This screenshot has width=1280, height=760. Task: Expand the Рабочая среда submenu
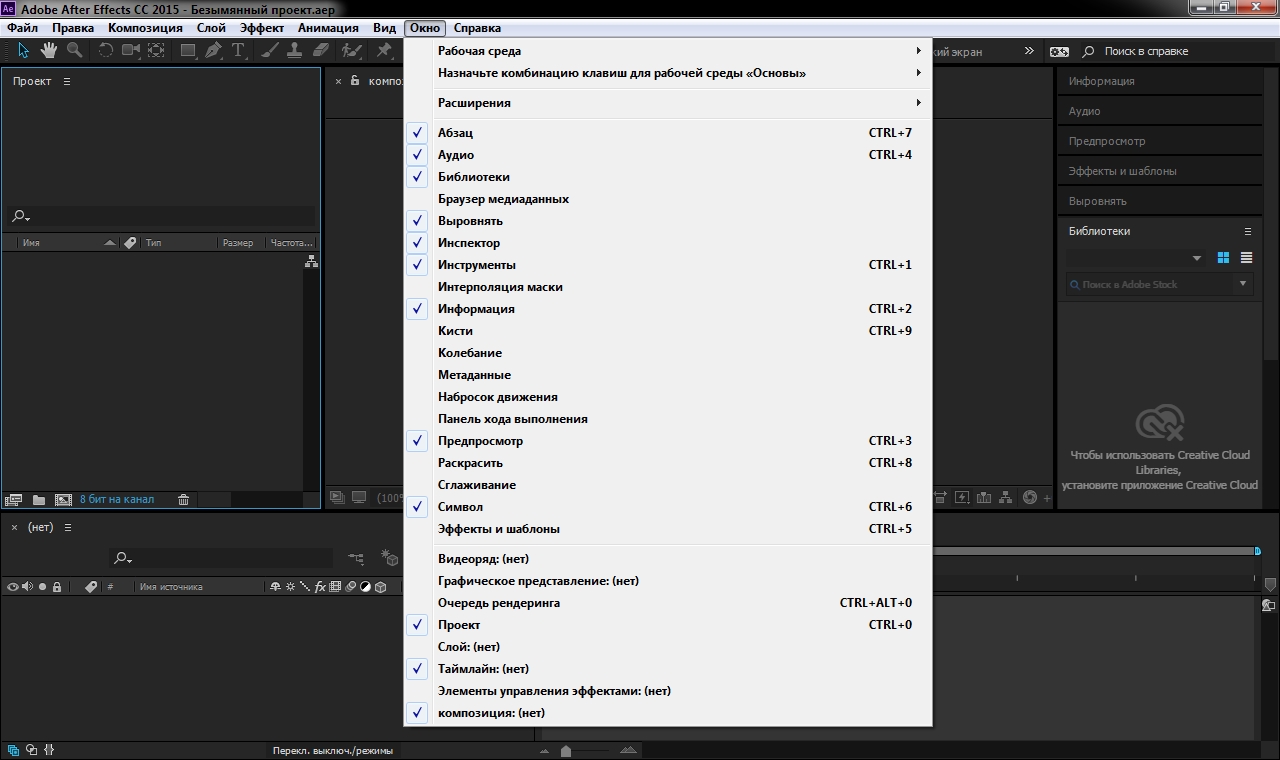667,51
